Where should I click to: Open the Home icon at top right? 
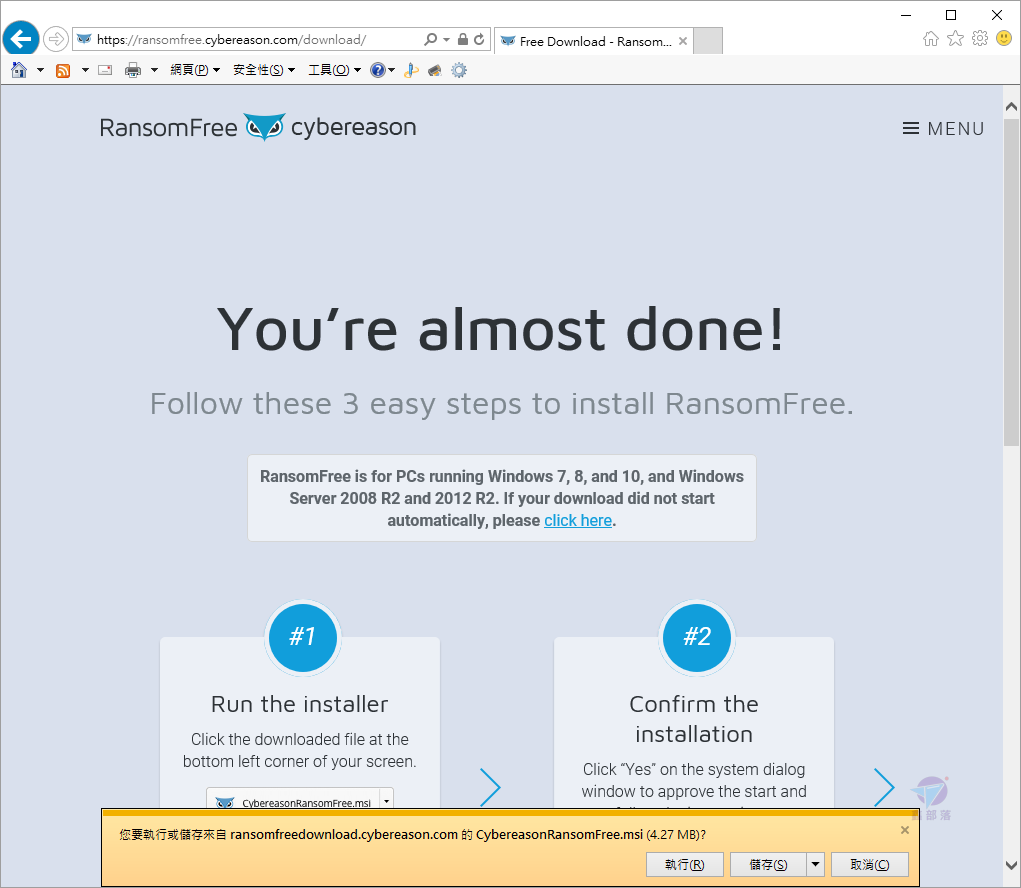click(x=931, y=38)
